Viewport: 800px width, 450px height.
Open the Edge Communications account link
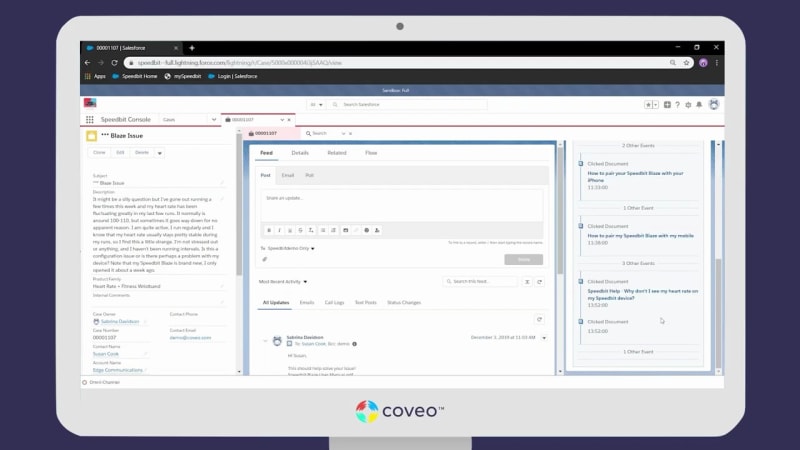tap(117, 370)
